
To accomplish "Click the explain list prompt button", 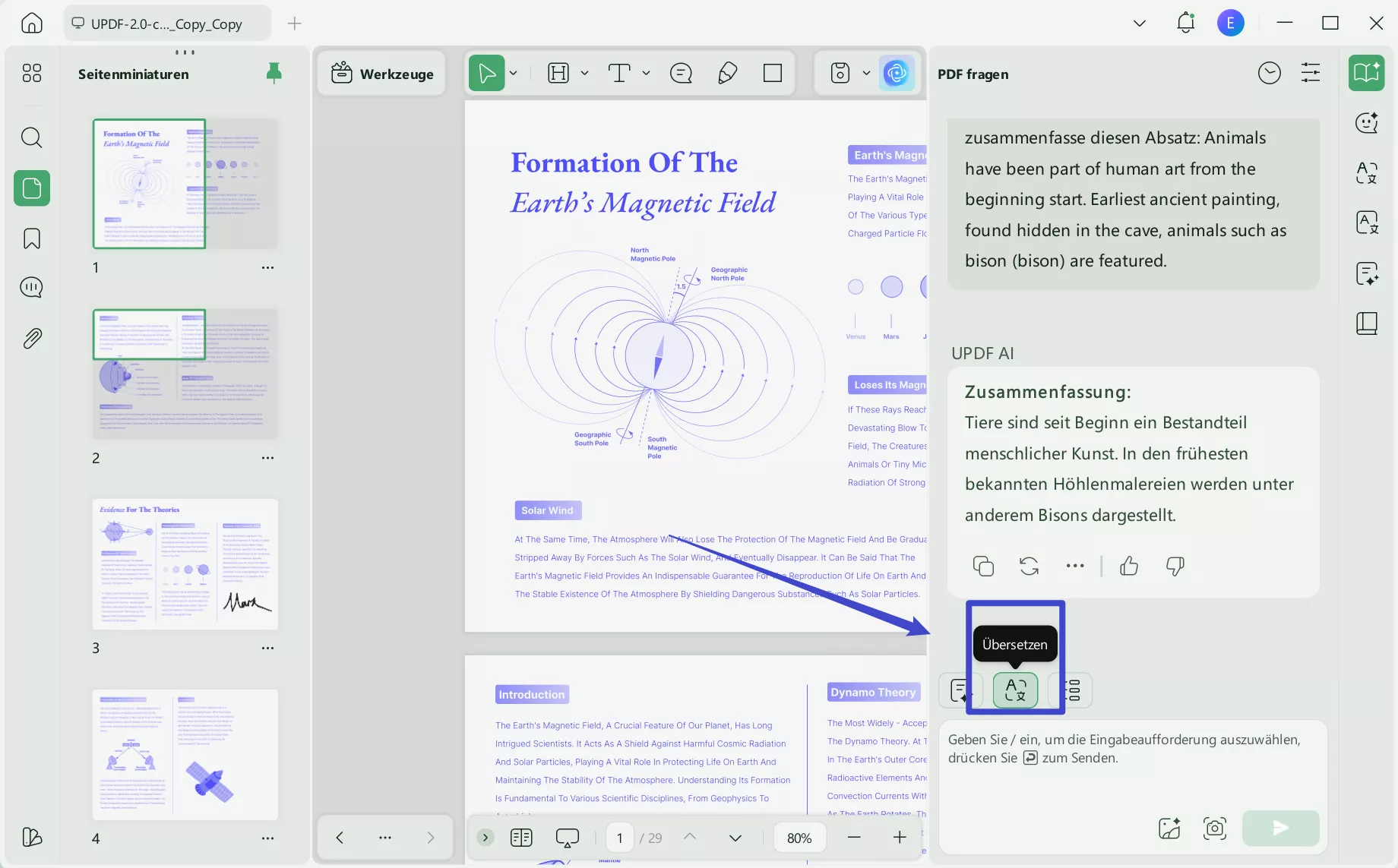I will pyautogui.click(x=1071, y=690).
